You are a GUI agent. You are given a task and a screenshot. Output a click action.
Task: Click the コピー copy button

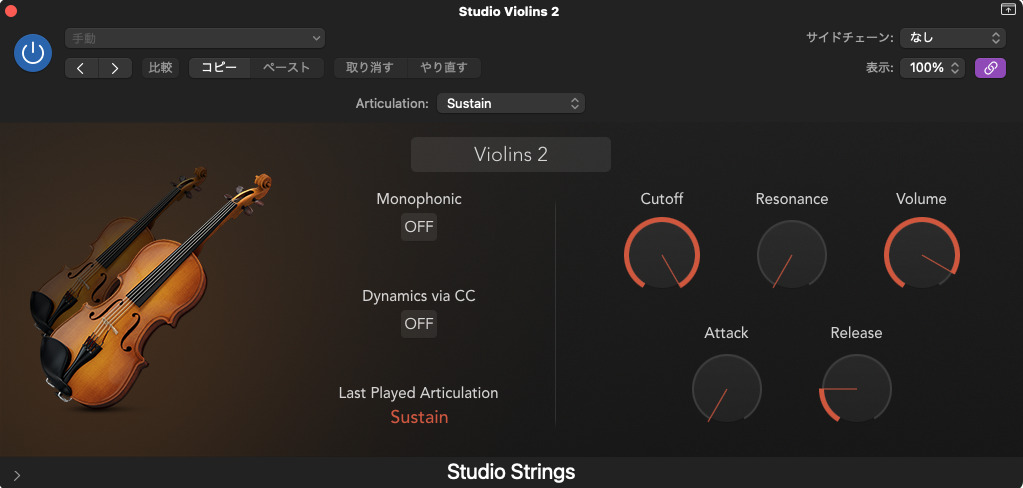(219, 68)
